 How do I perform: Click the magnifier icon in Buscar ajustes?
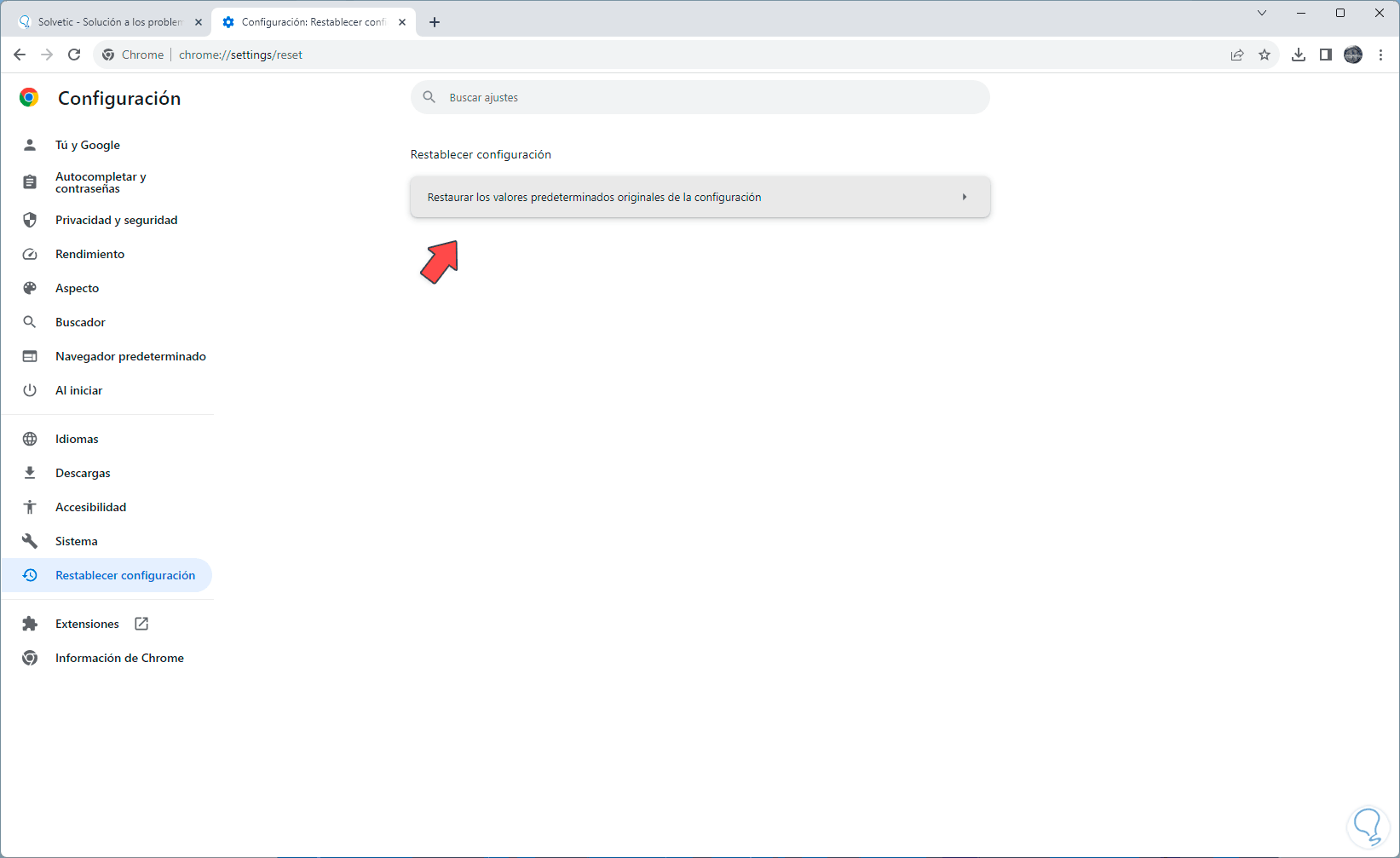(429, 97)
